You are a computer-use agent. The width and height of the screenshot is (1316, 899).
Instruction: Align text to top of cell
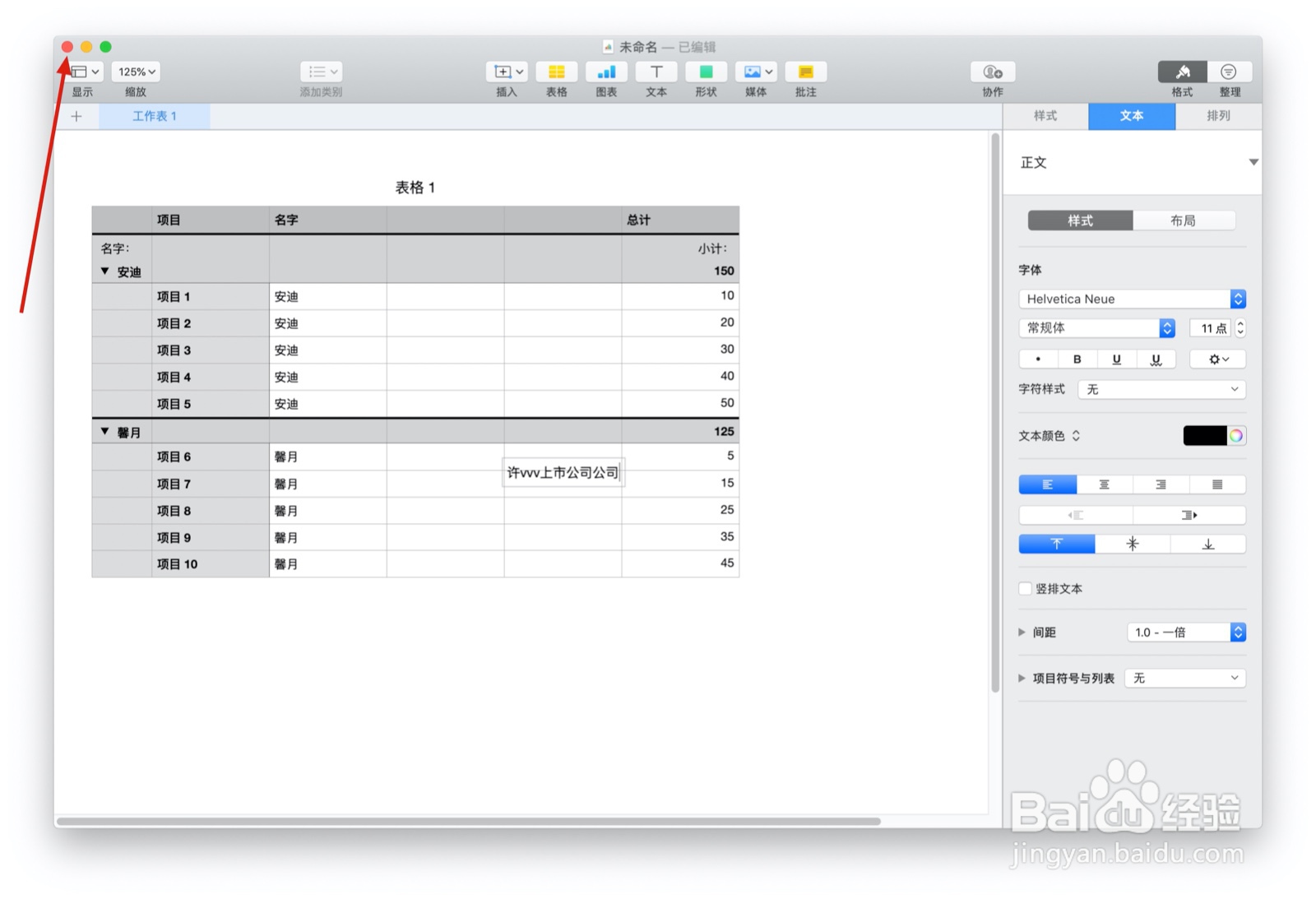pos(1057,544)
